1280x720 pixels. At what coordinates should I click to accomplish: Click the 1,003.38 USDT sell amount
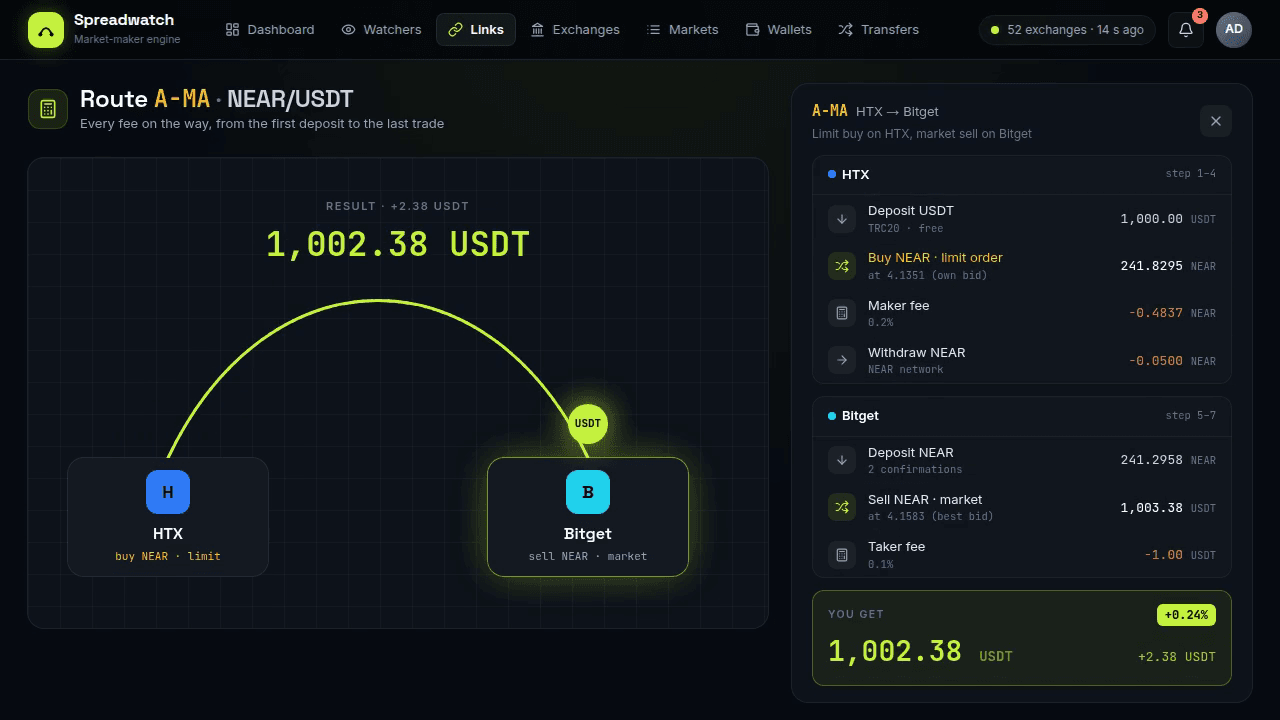coord(1168,508)
